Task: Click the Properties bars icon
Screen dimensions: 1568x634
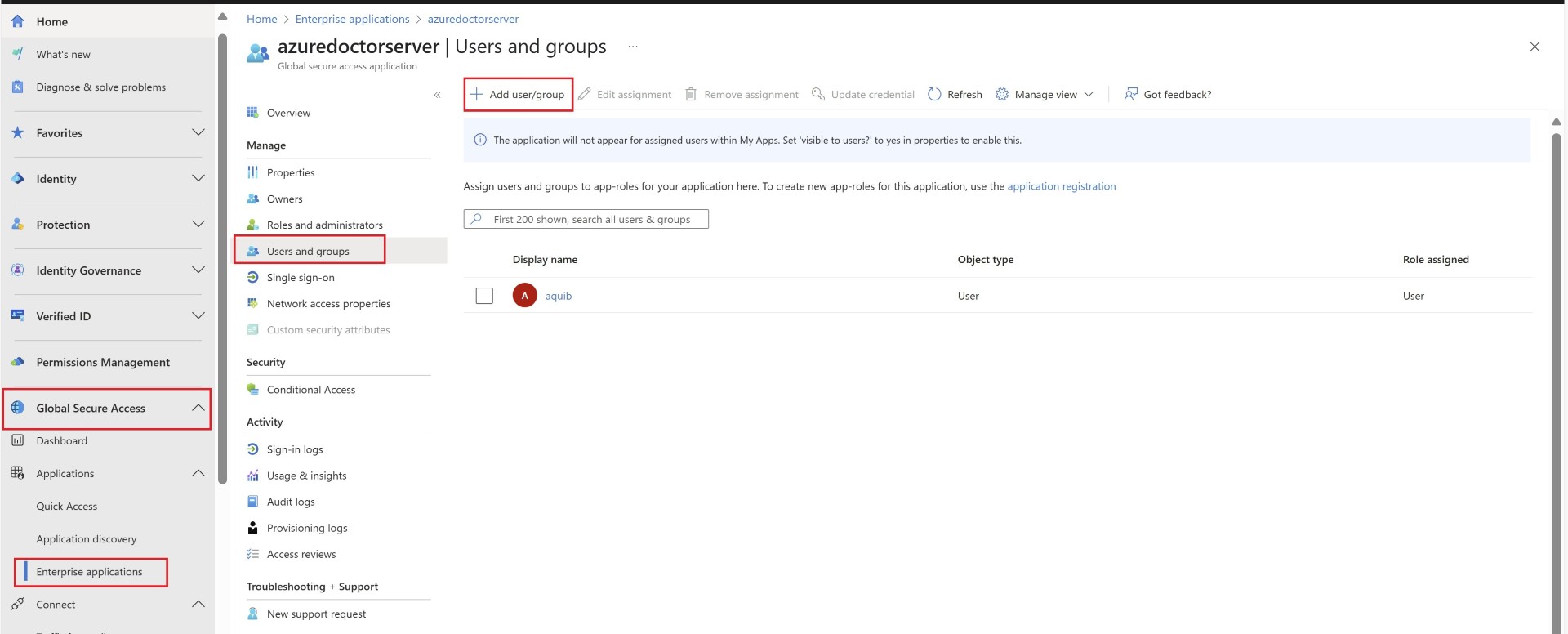Action: pos(252,172)
